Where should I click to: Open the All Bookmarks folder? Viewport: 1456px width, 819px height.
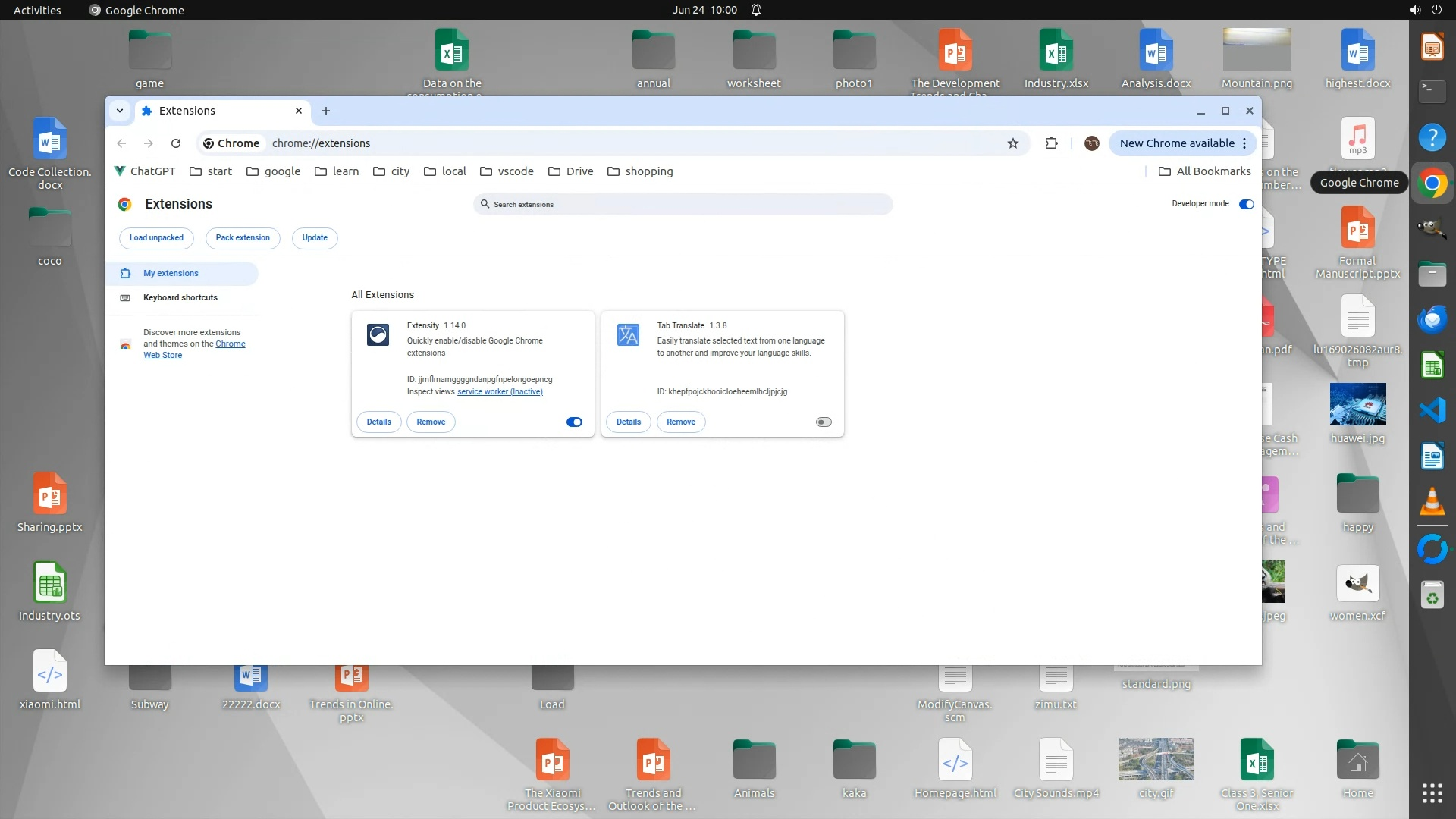tap(1204, 171)
